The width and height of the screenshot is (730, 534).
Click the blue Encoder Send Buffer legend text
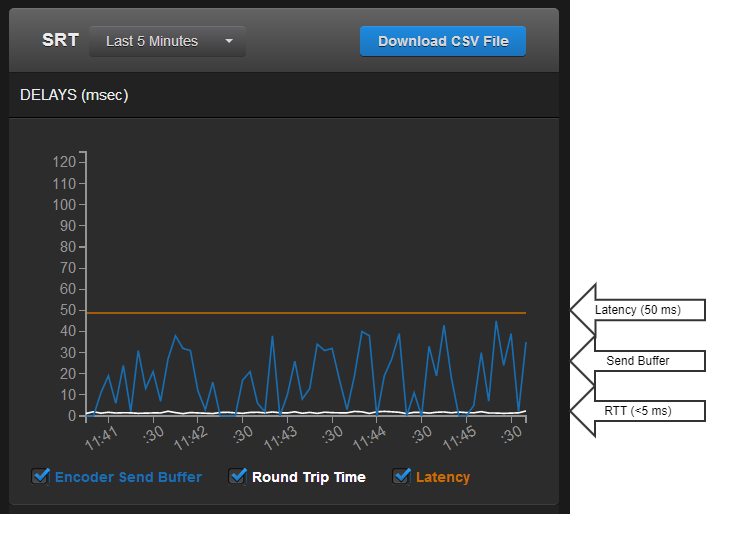(128, 478)
